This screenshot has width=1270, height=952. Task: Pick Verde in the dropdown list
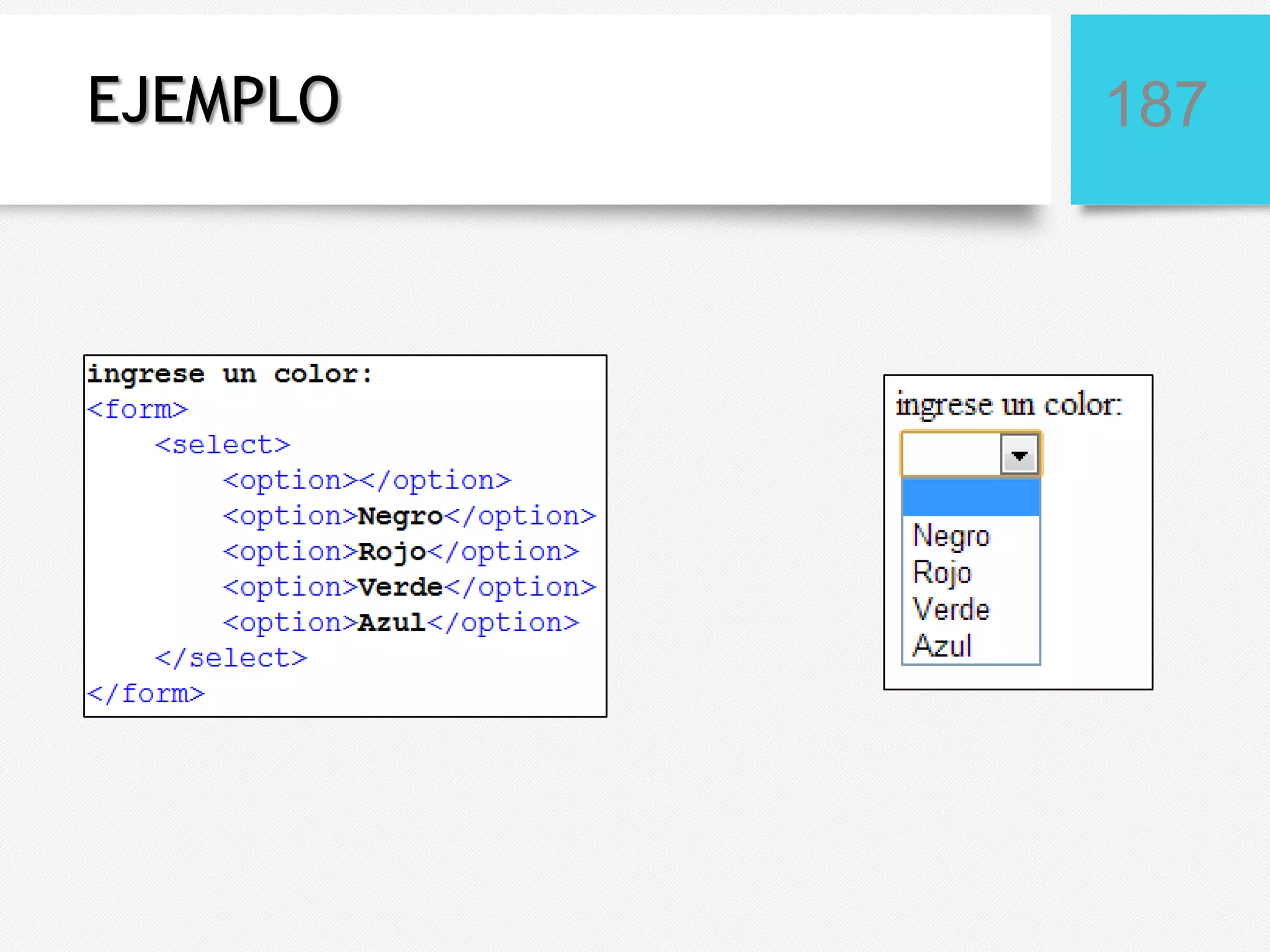pyautogui.click(x=951, y=609)
